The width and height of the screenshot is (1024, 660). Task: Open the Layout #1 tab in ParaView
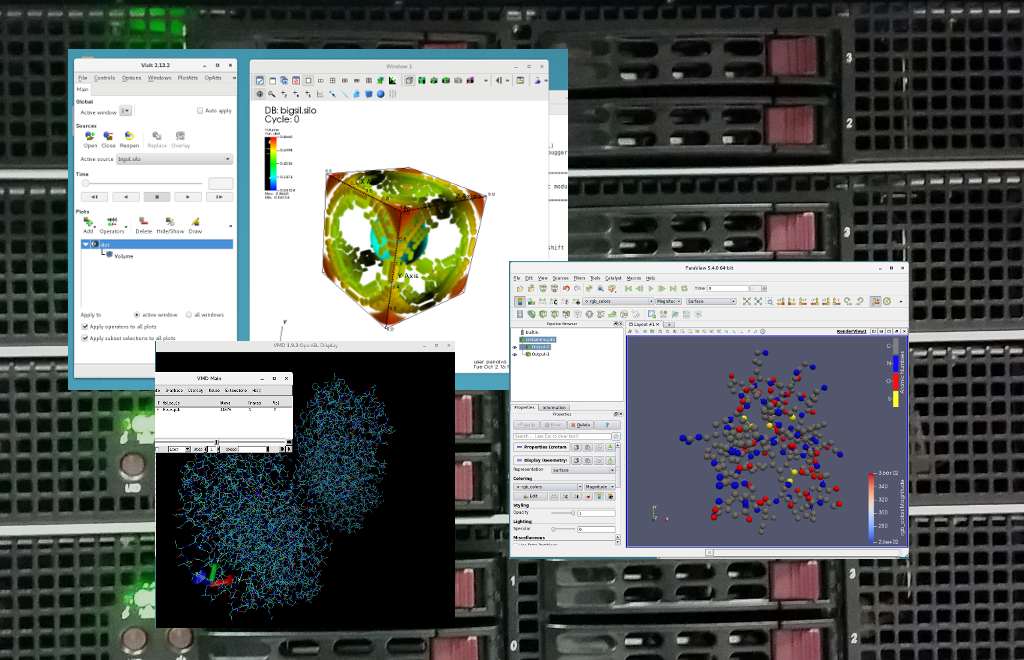point(644,324)
